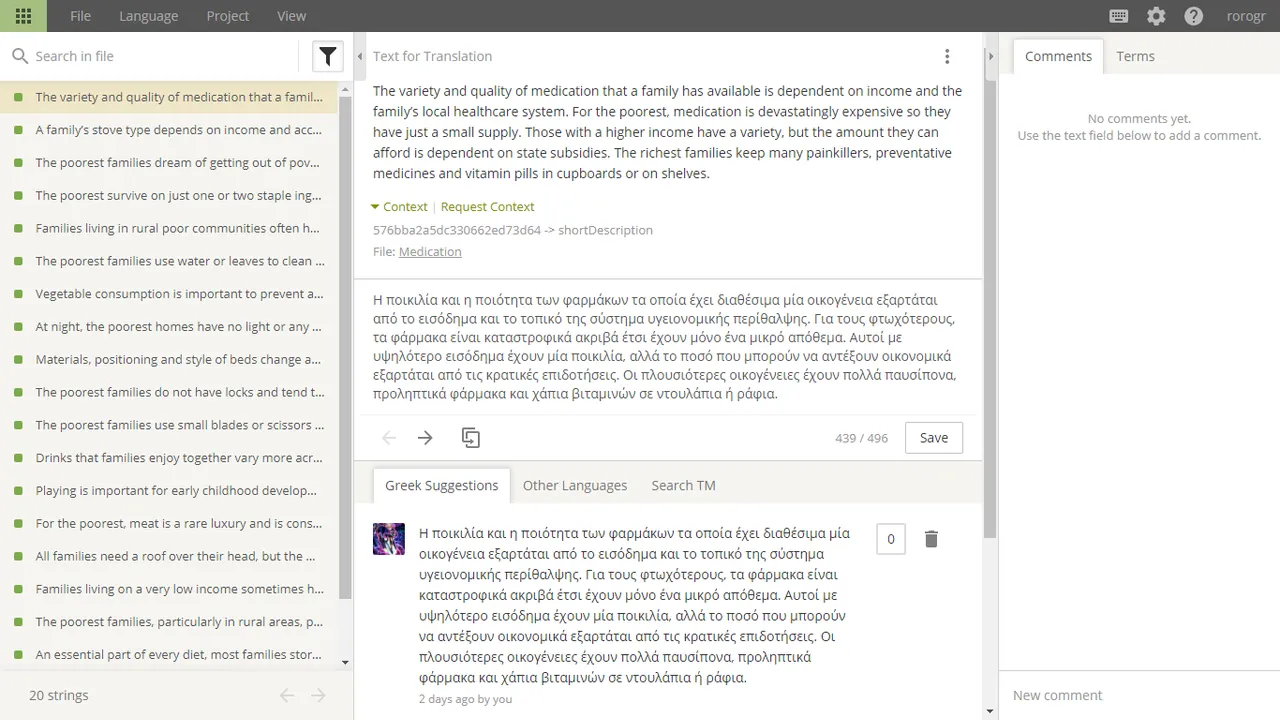
Task: Go to next page arrow below string list
Action: coord(318,695)
